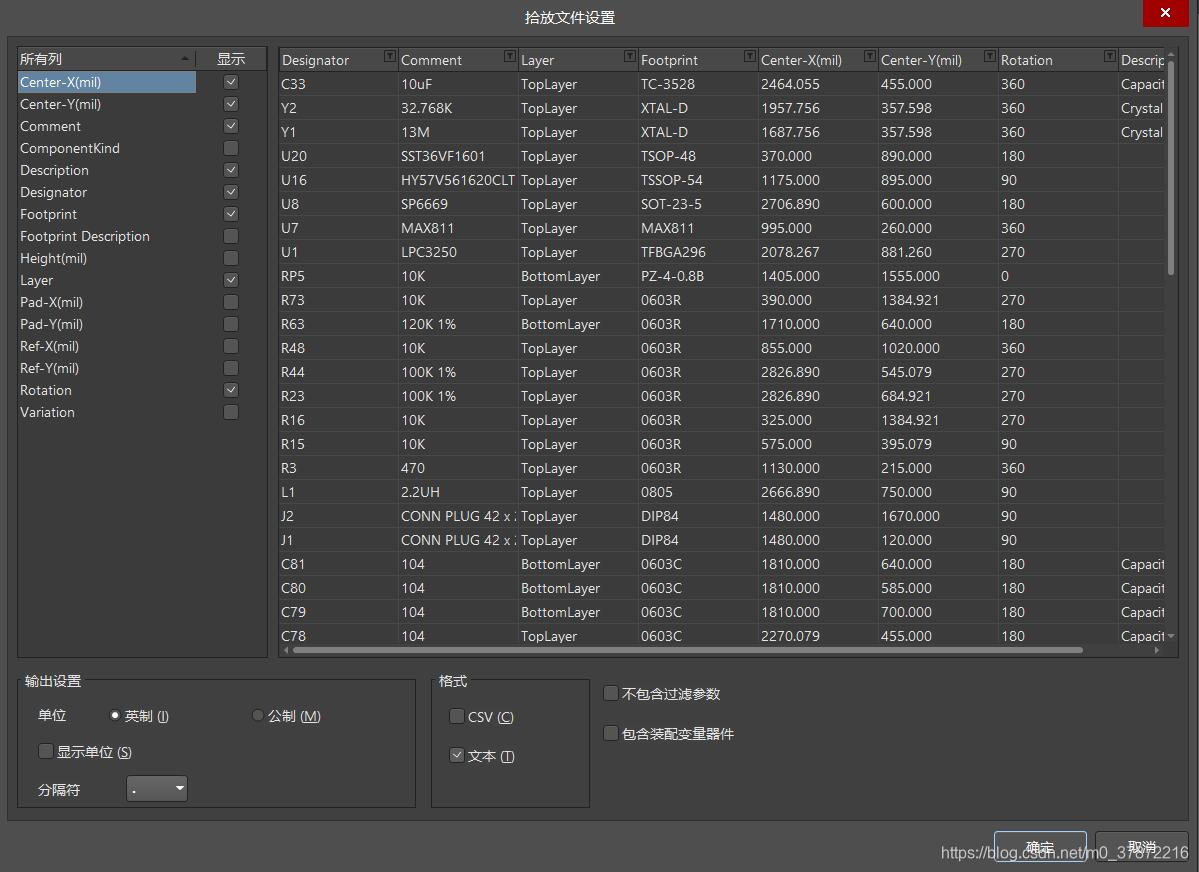Select table row RP5
This screenshot has height=872, width=1199.
click(722, 276)
